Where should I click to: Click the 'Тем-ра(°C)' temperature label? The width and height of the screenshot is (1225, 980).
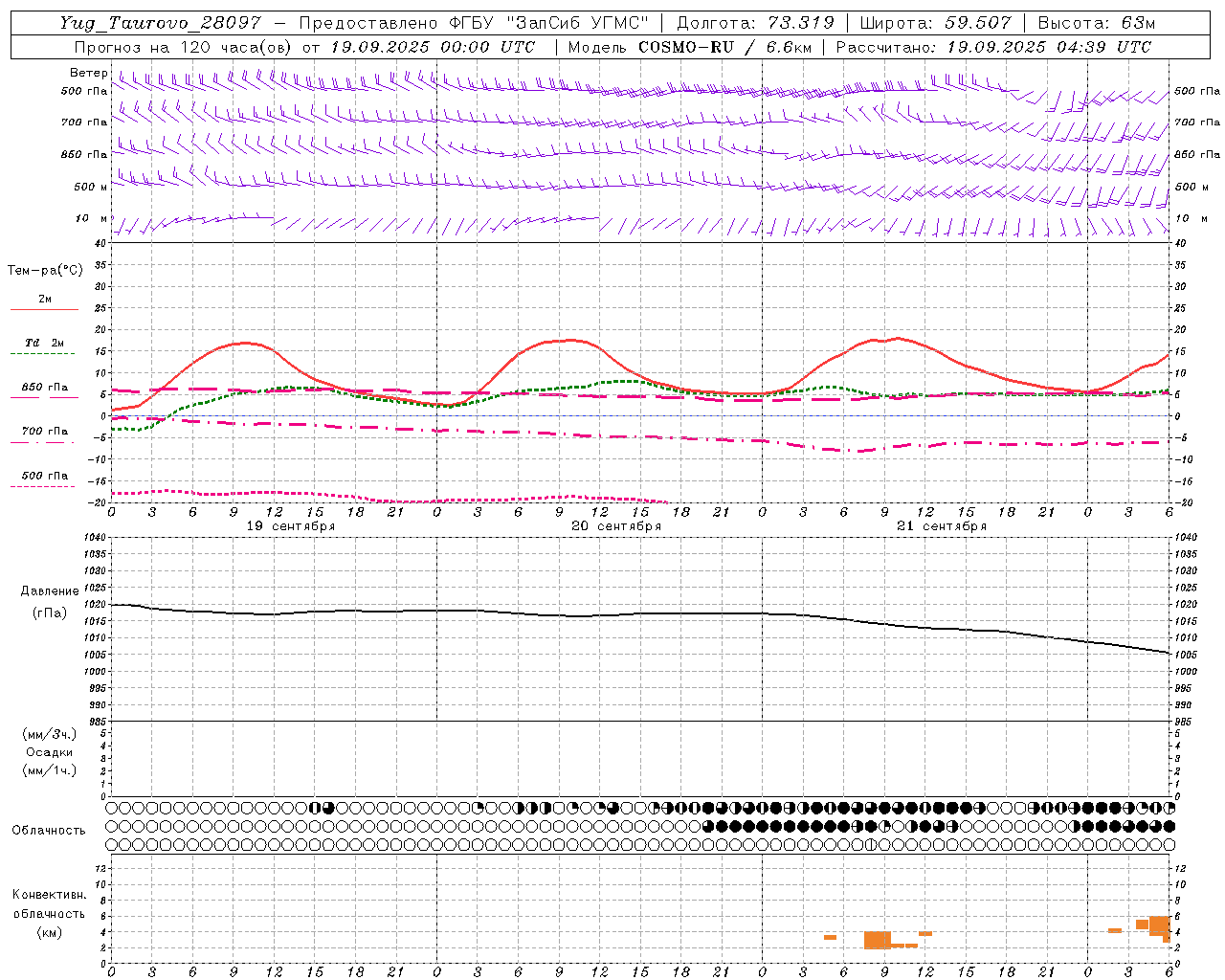click(45, 271)
